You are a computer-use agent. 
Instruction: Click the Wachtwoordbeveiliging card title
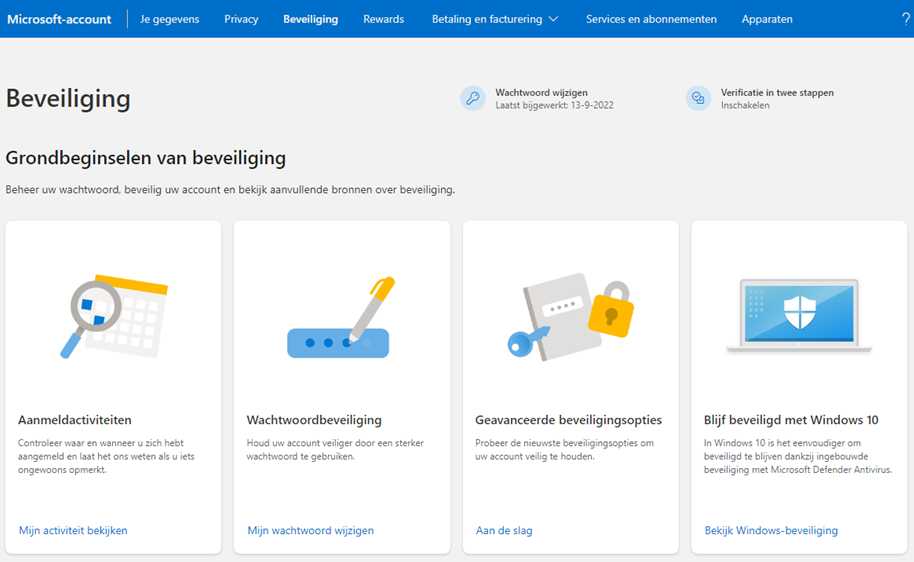314,420
